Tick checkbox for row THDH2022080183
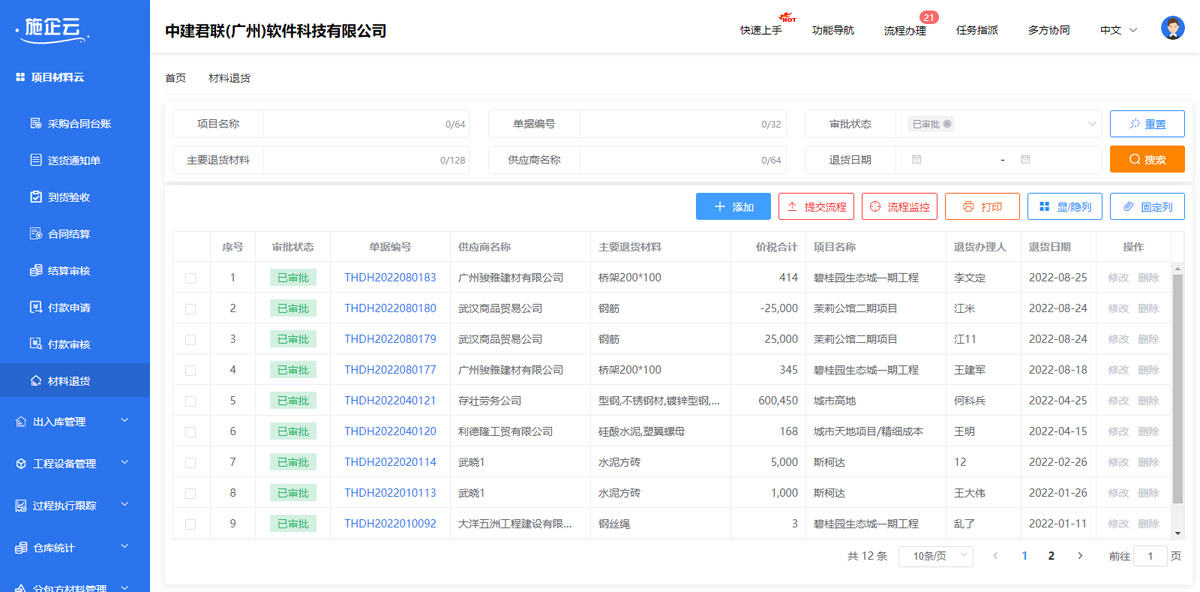This screenshot has width=1200, height=592. click(x=190, y=278)
